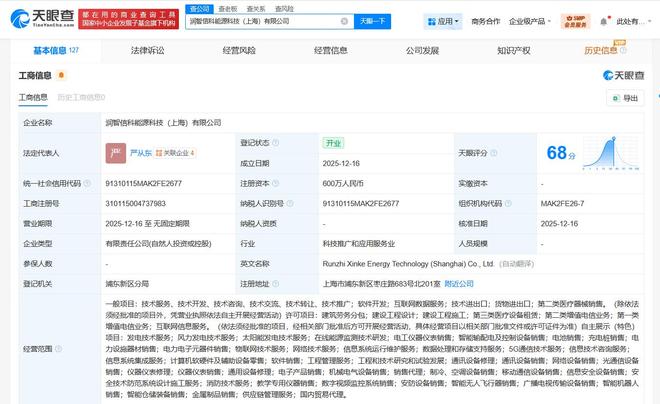The width and height of the screenshot is (660, 404).
Task: Click registration number 310115004737983
Action: pyautogui.click(x=136, y=204)
